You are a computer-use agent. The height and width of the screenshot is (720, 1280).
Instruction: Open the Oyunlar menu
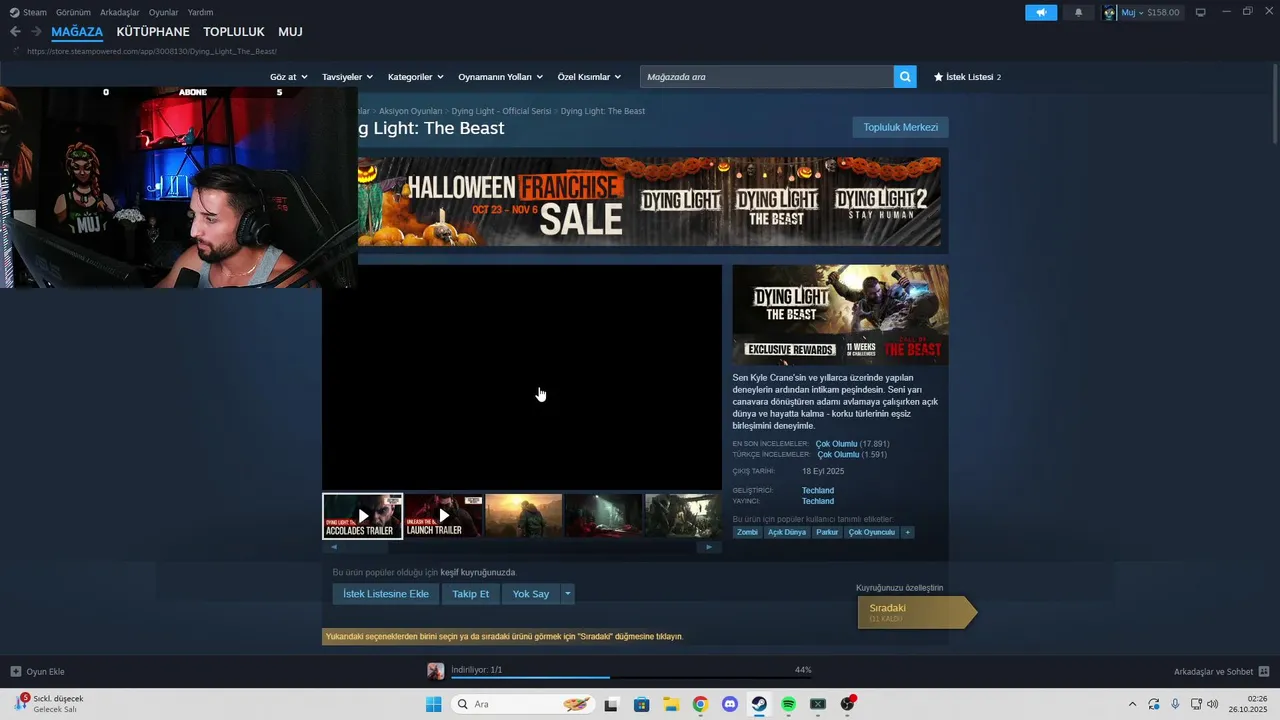click(x=163, y=12)
